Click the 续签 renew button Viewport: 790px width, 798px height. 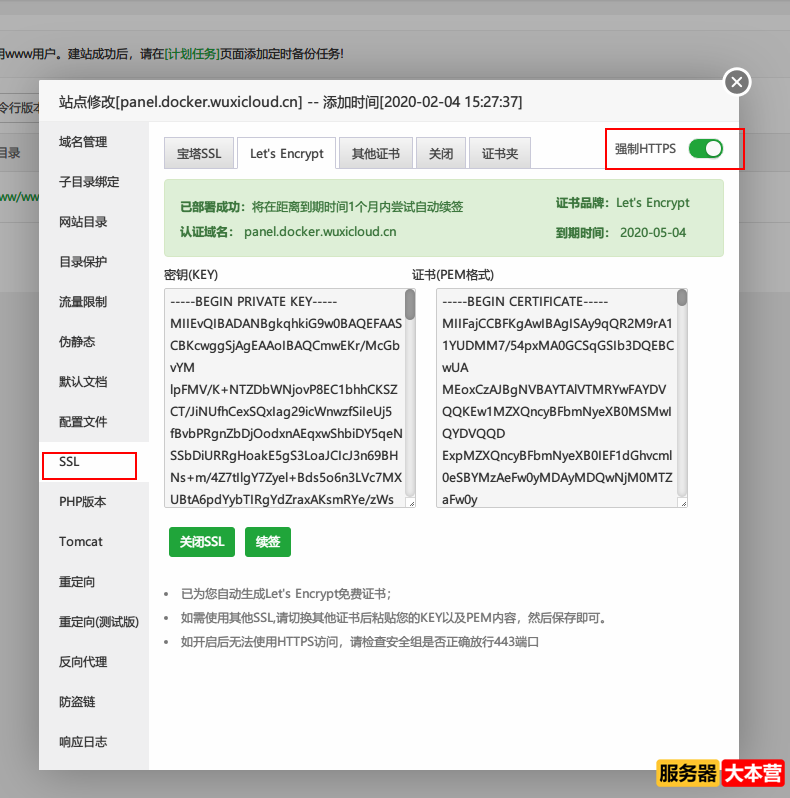(x=268, y=542)
